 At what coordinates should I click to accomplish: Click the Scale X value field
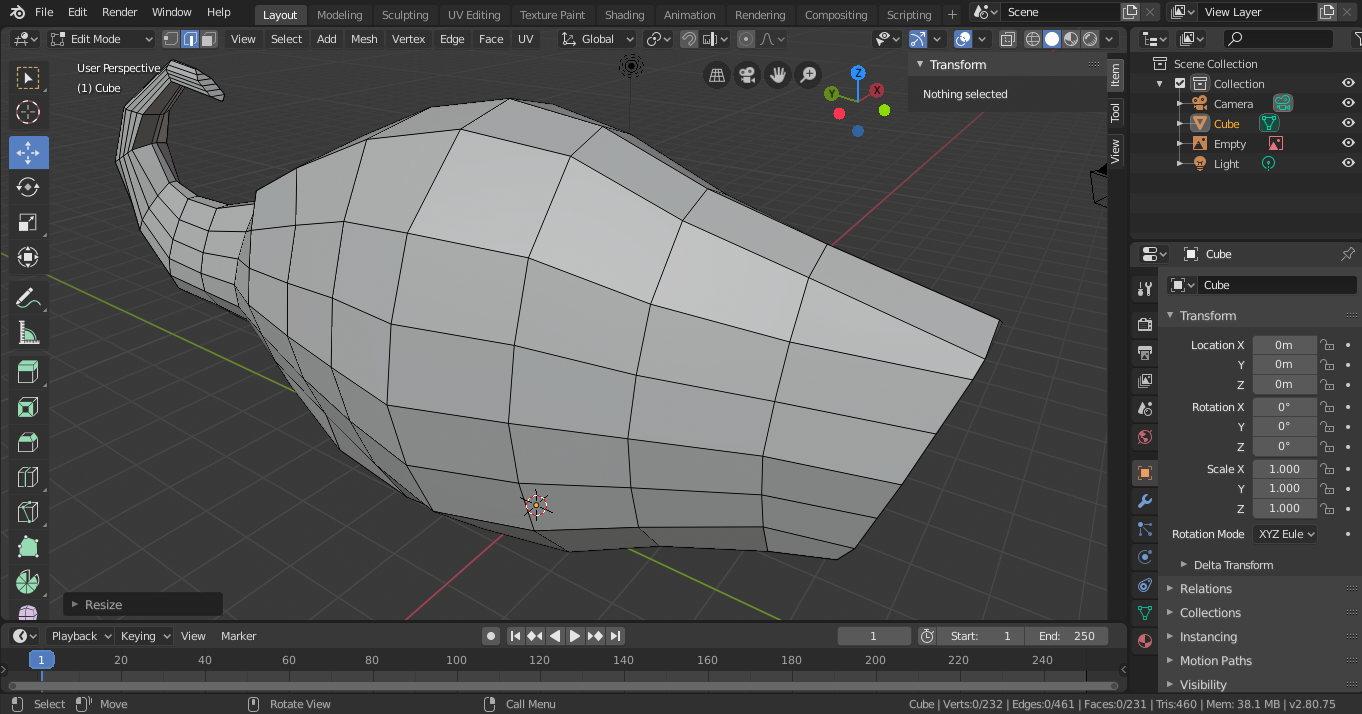click(1284, 469)
